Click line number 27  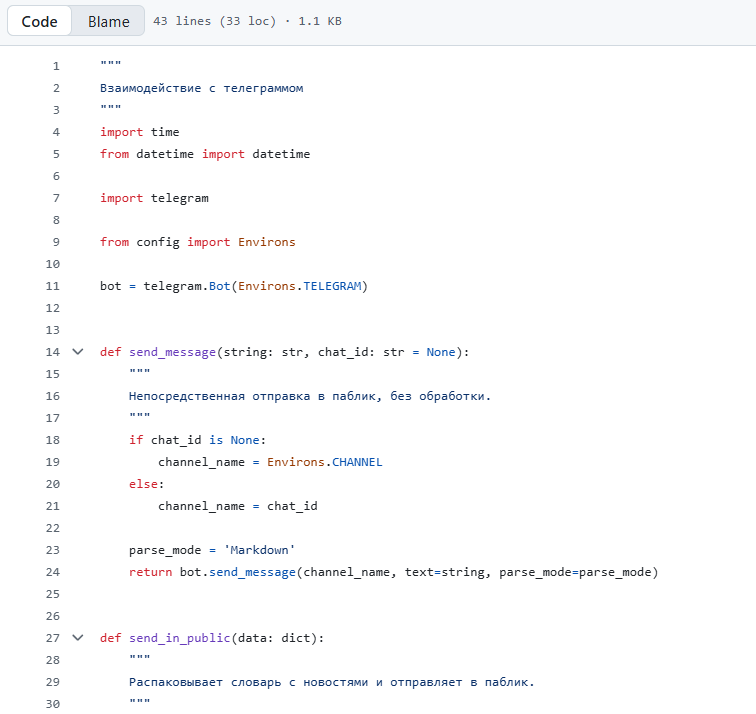pyautogui.click(x=53, y=638)
